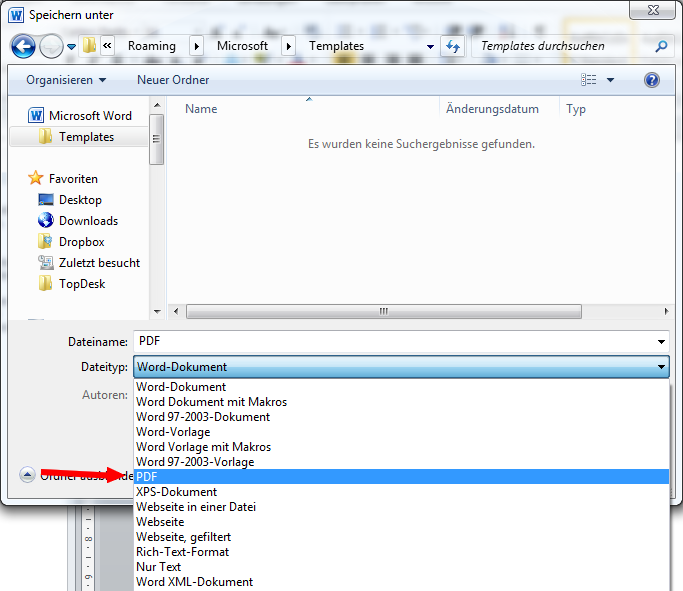This screenshot has height=591, width=683.
Task: Choose Word Dokument mit Makros file type
Action: coord(401,402)
